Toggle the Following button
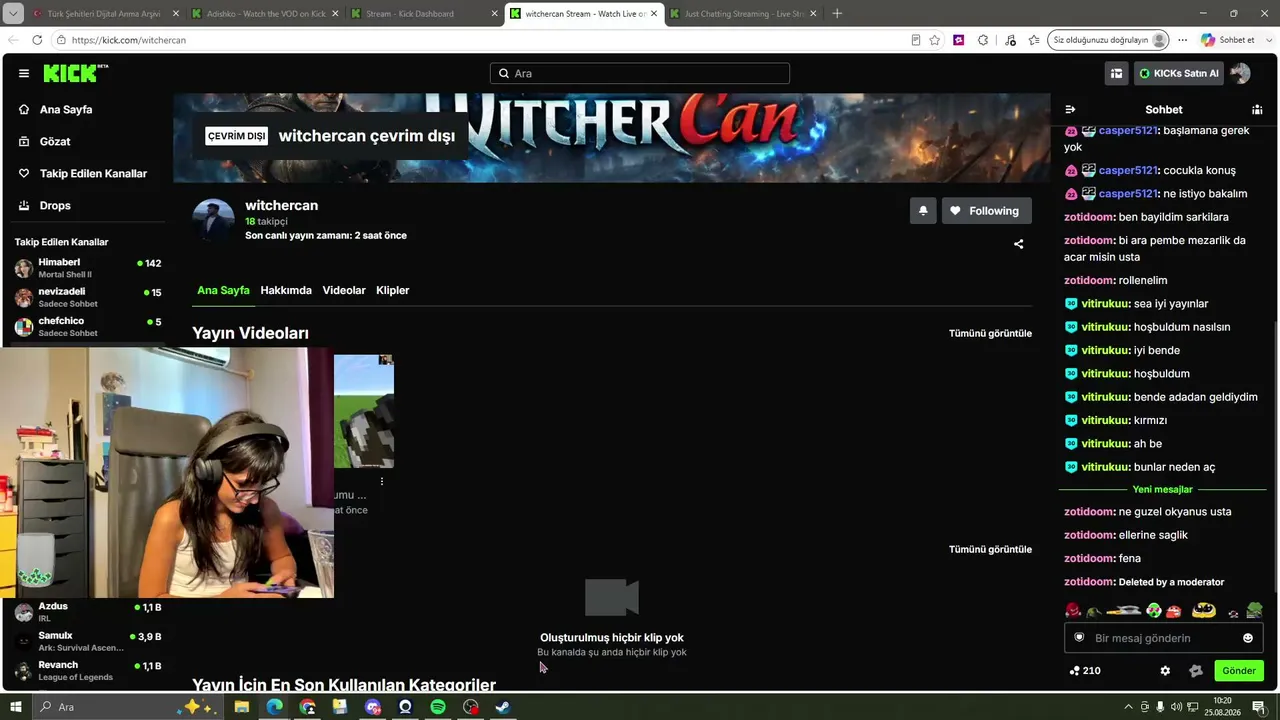 click(986, 211)
